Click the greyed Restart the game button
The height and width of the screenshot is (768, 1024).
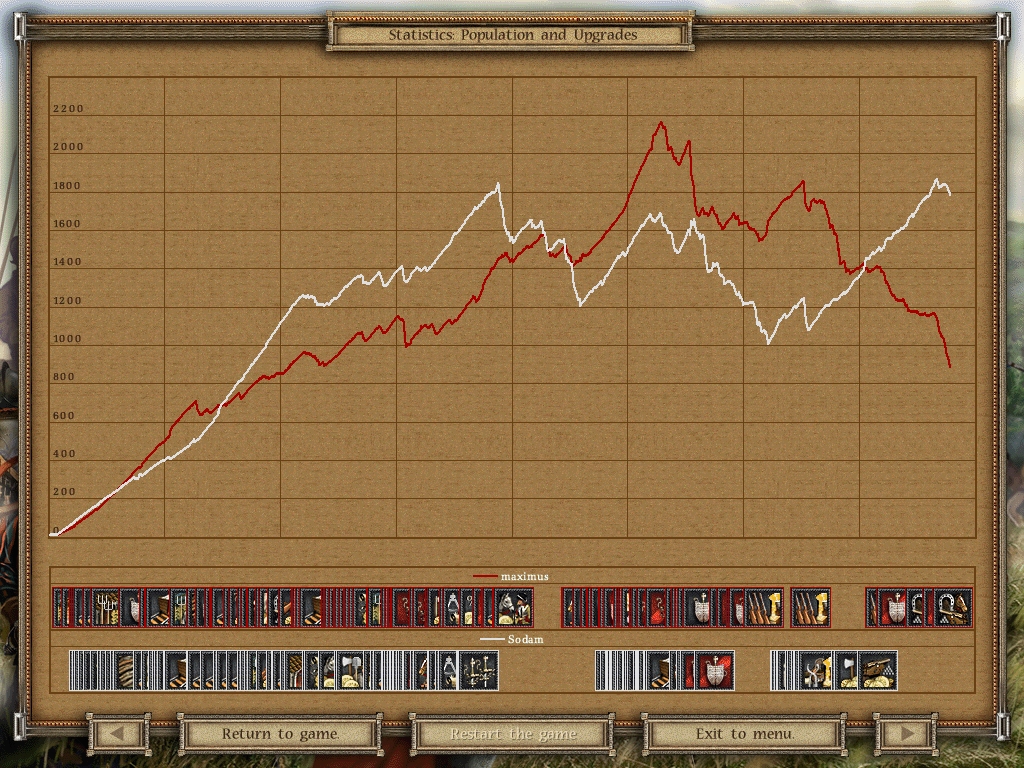tap(513, 734)
